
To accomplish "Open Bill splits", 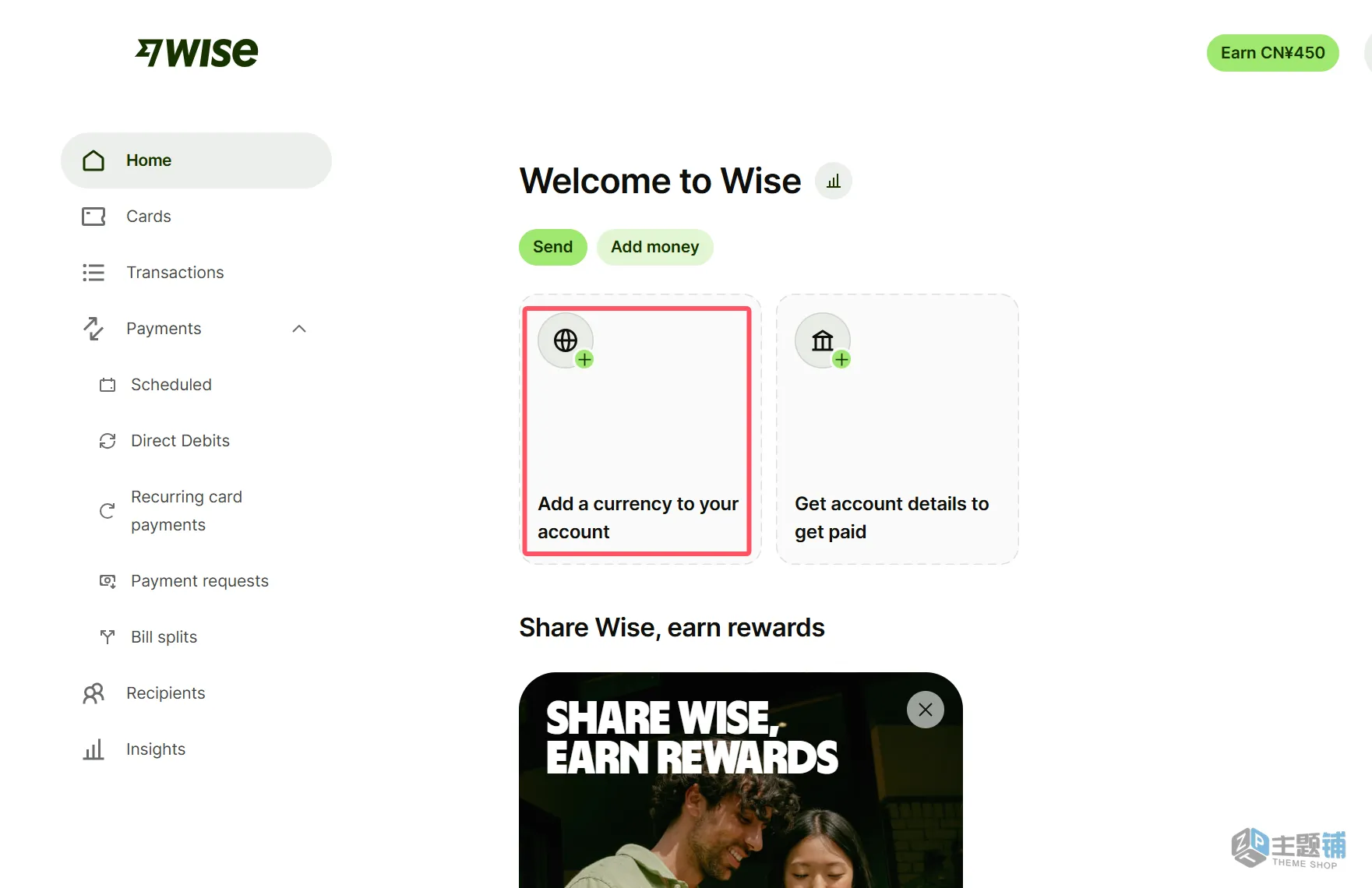I will click(164, 637).
